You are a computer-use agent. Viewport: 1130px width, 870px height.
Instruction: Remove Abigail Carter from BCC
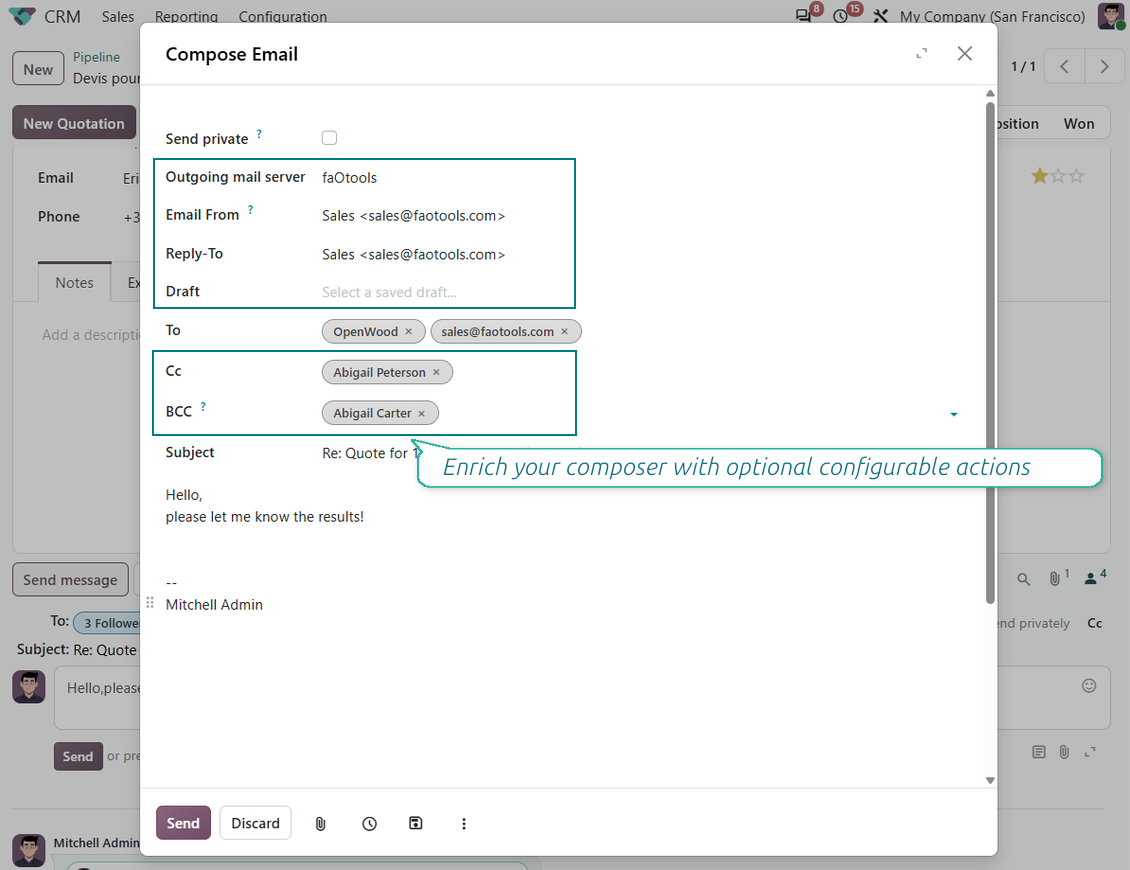pyautogui.click(x=422, y=414)
